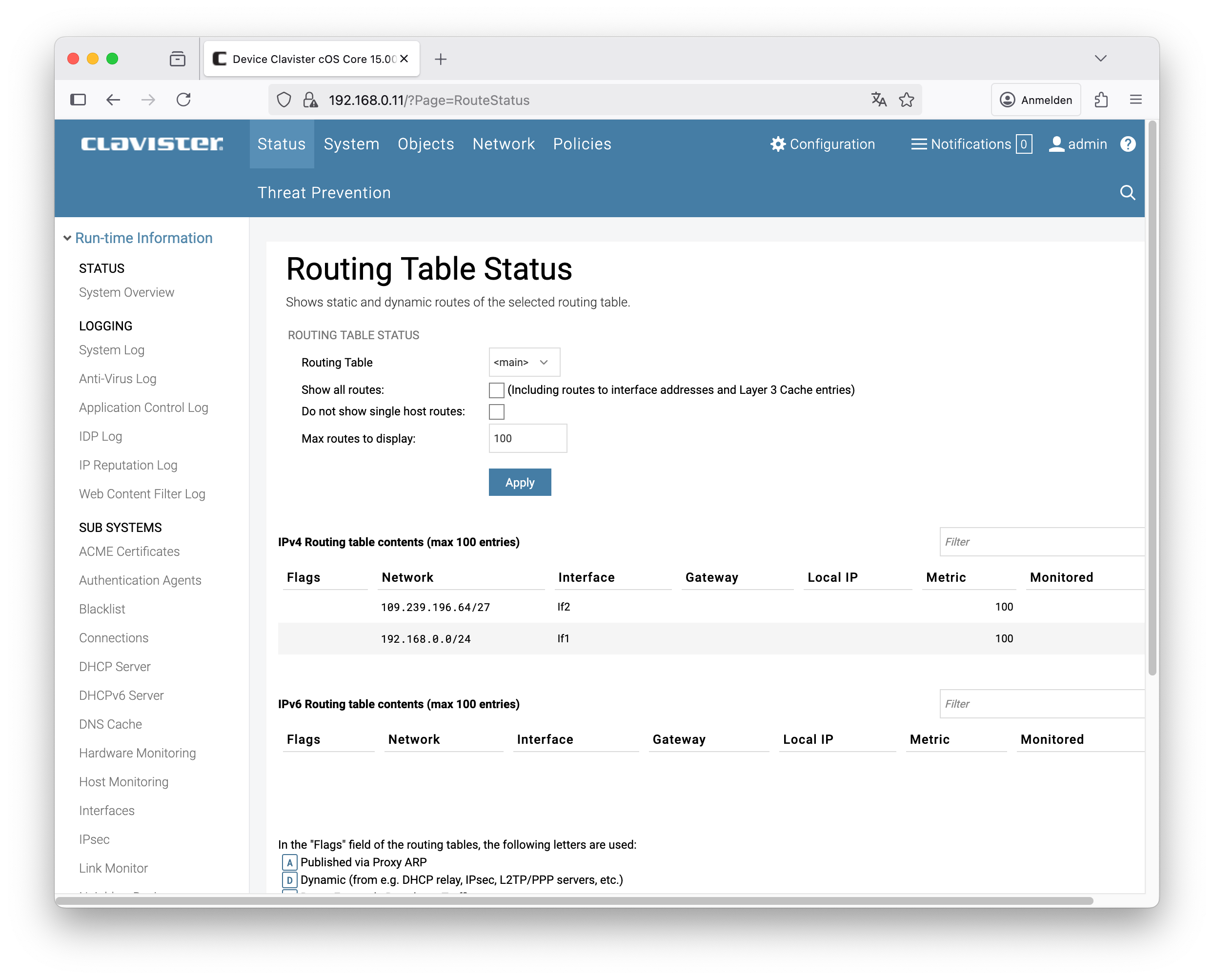This screenshot has height=980, width=1214.
Task: Open Connections in sidebar
Action: tap(113, 638)
